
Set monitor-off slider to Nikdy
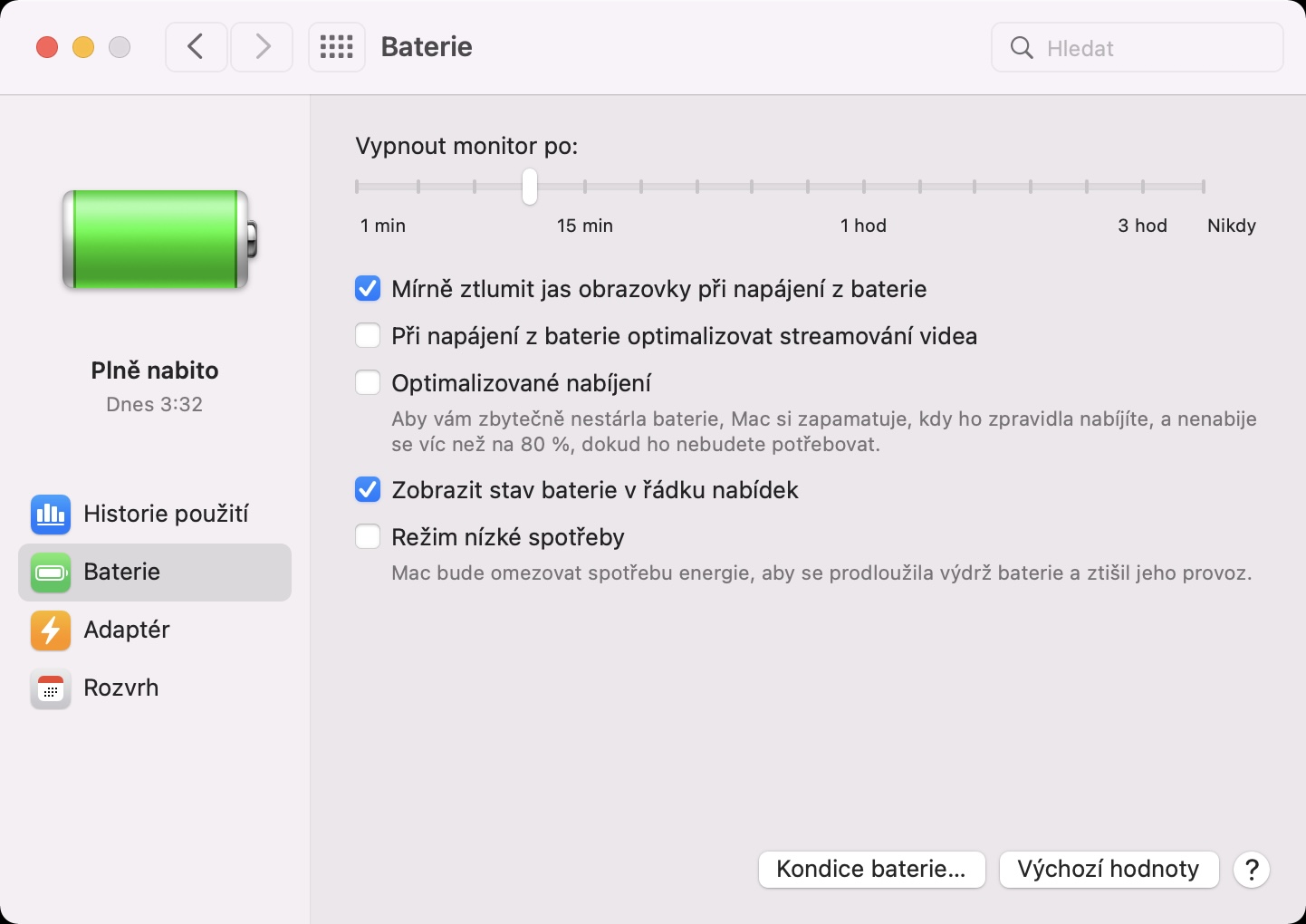pos(1204,187)
